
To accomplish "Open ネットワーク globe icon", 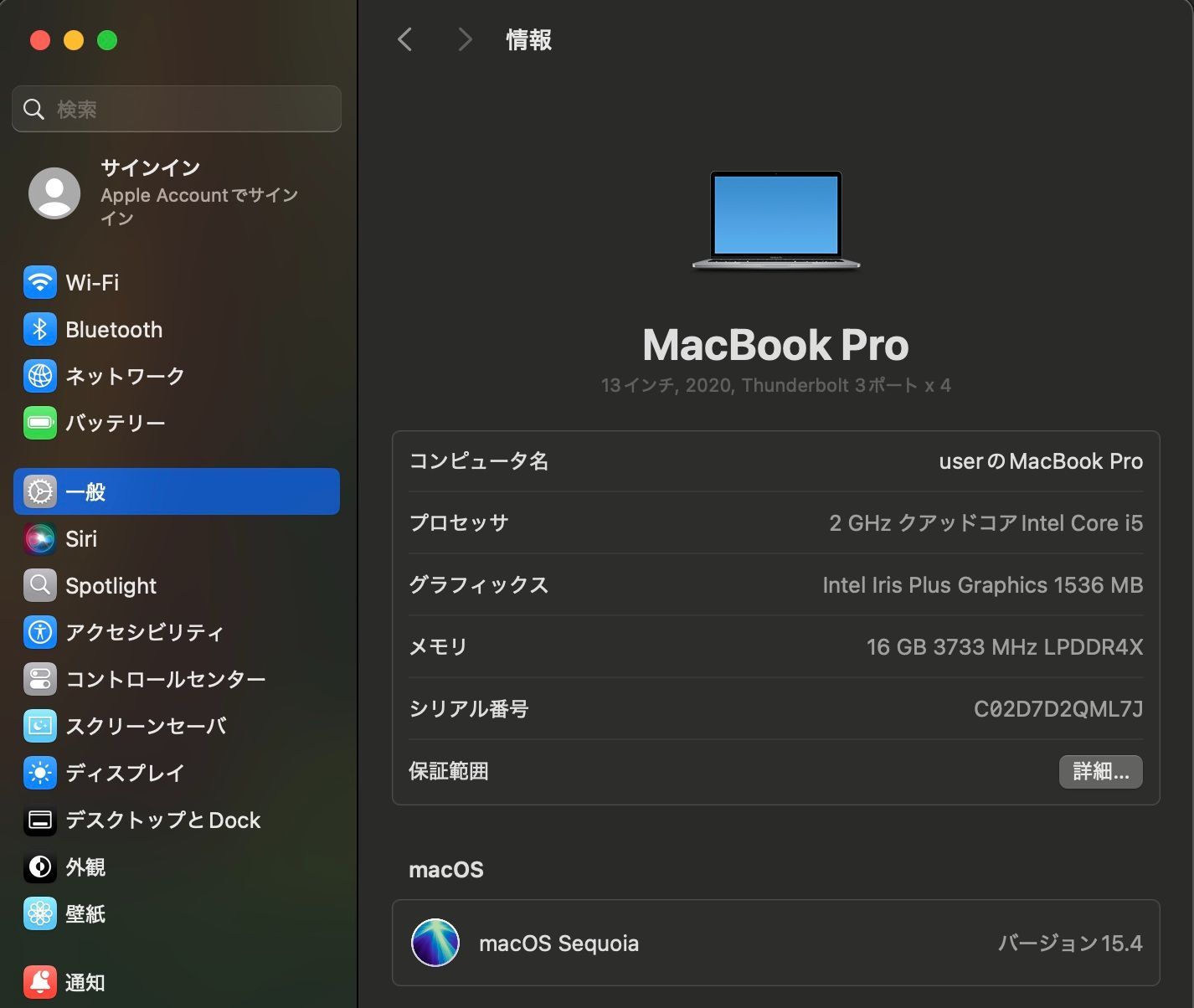I will tap(40, 377).
